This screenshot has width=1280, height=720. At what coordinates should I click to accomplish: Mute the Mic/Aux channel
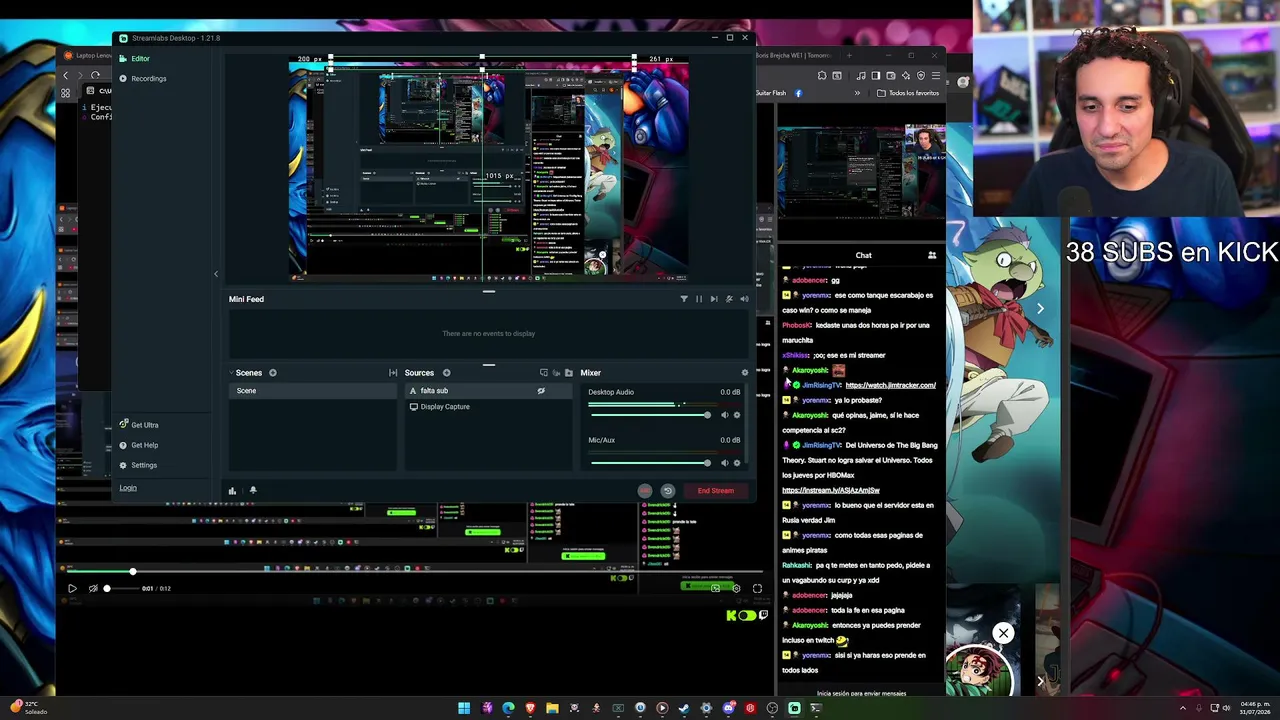pos(725,463)
